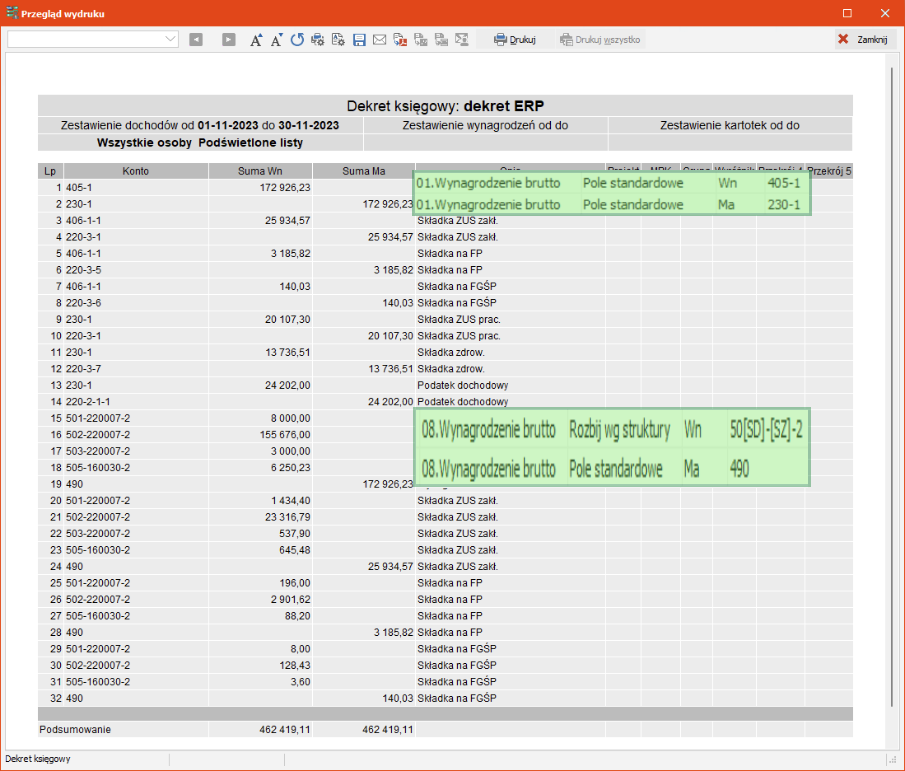905x771 pixels.
Task: Click value 8 000,00 in row 15
Action: pyautogui.click(x=290, y=418)
